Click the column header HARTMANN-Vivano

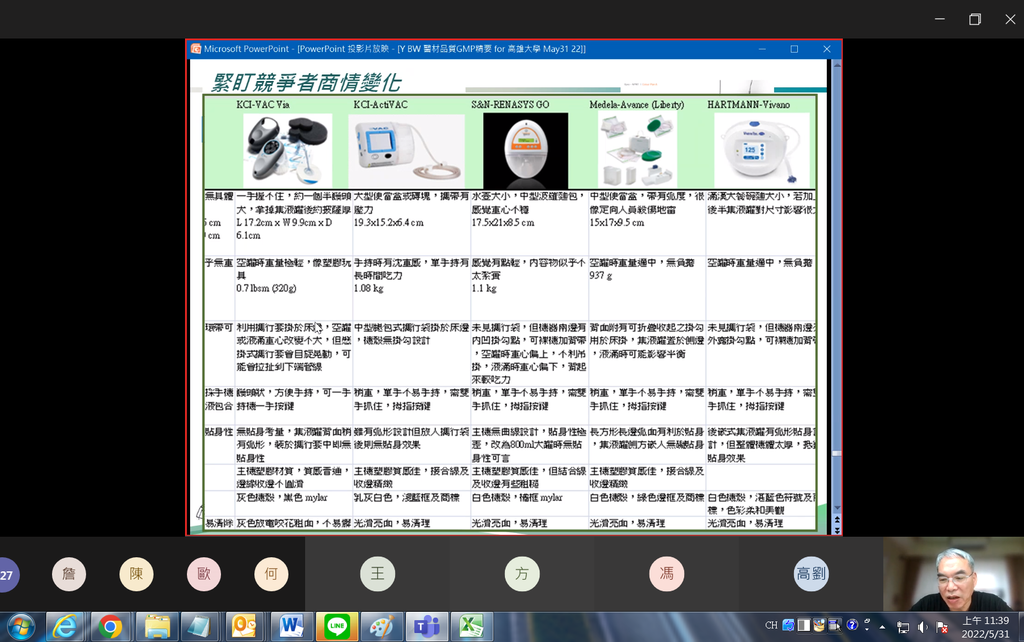(x=748, y=104)
